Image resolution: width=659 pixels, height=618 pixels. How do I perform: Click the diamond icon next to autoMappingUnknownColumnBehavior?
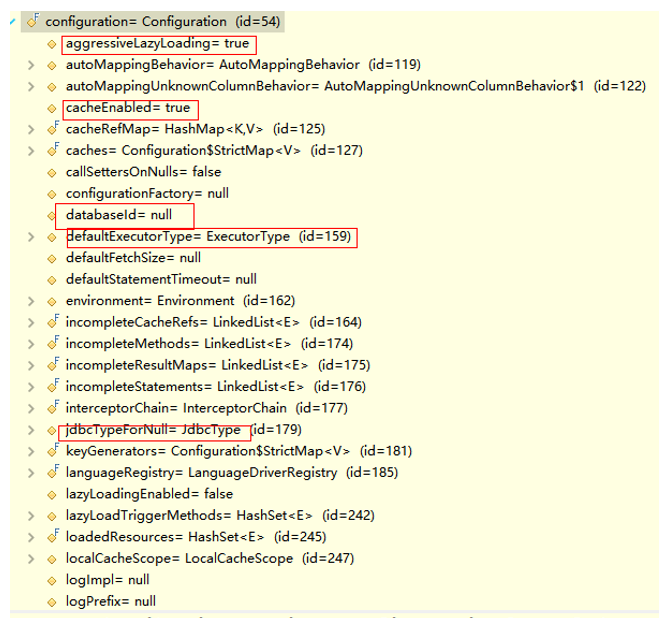(52, 87)
